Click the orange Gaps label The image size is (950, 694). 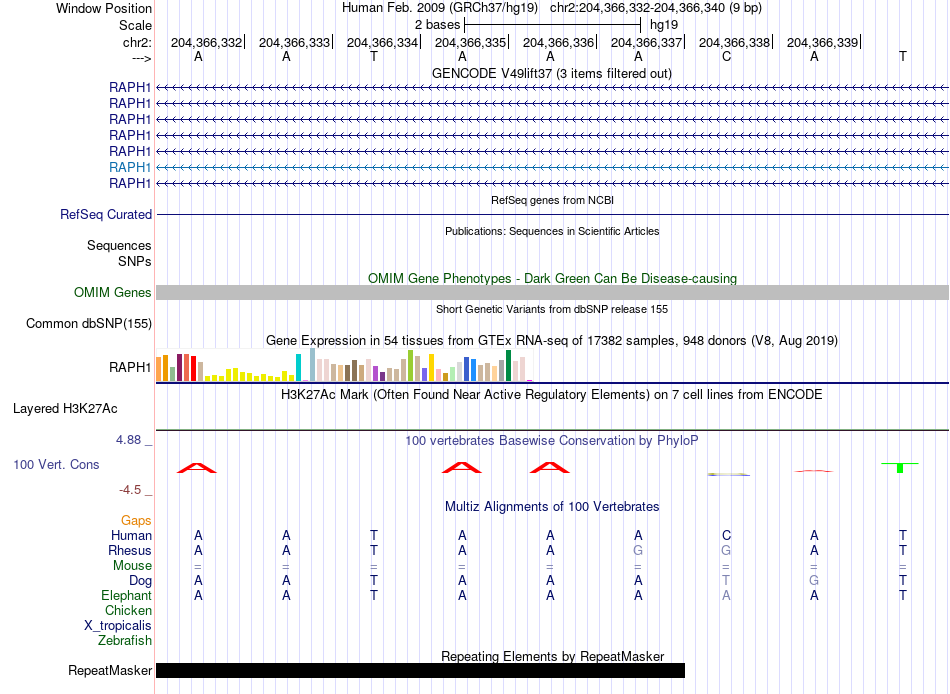click(x=136, y=521)
